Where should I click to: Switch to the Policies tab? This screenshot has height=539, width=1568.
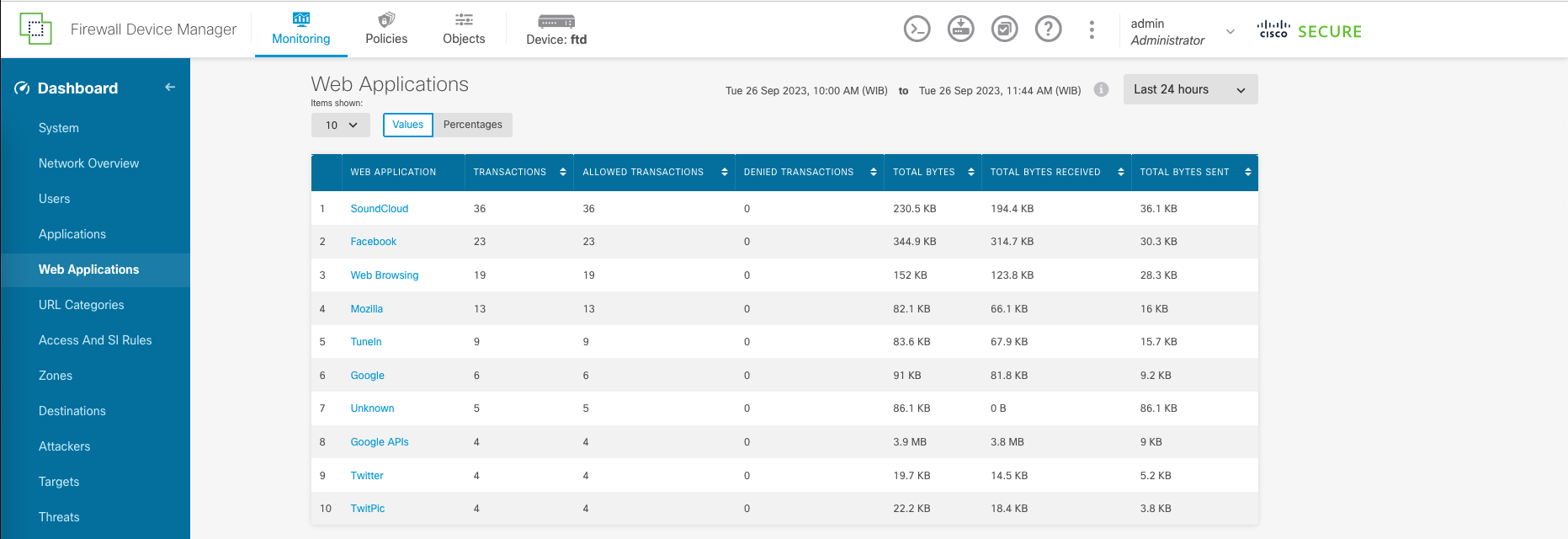click(x=386, y=29)
